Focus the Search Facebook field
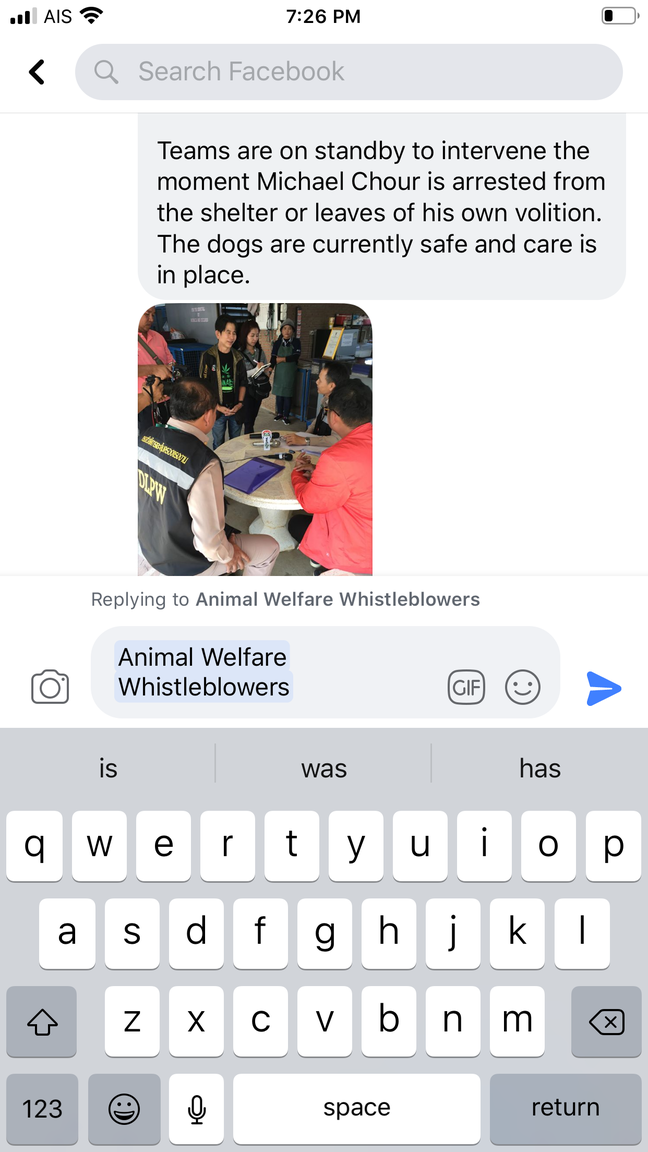This screenshot has width=648, height=1152. 349,71
